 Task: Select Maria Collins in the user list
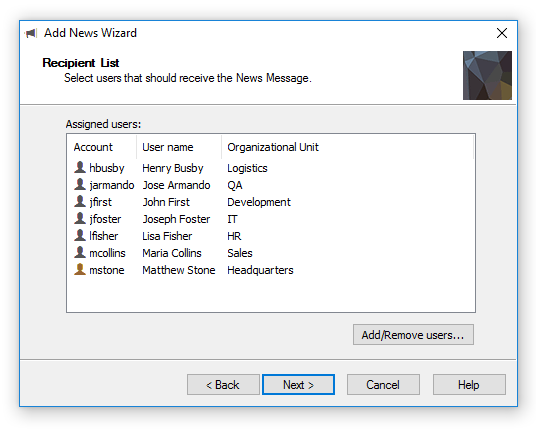click(x=172, y=253)
